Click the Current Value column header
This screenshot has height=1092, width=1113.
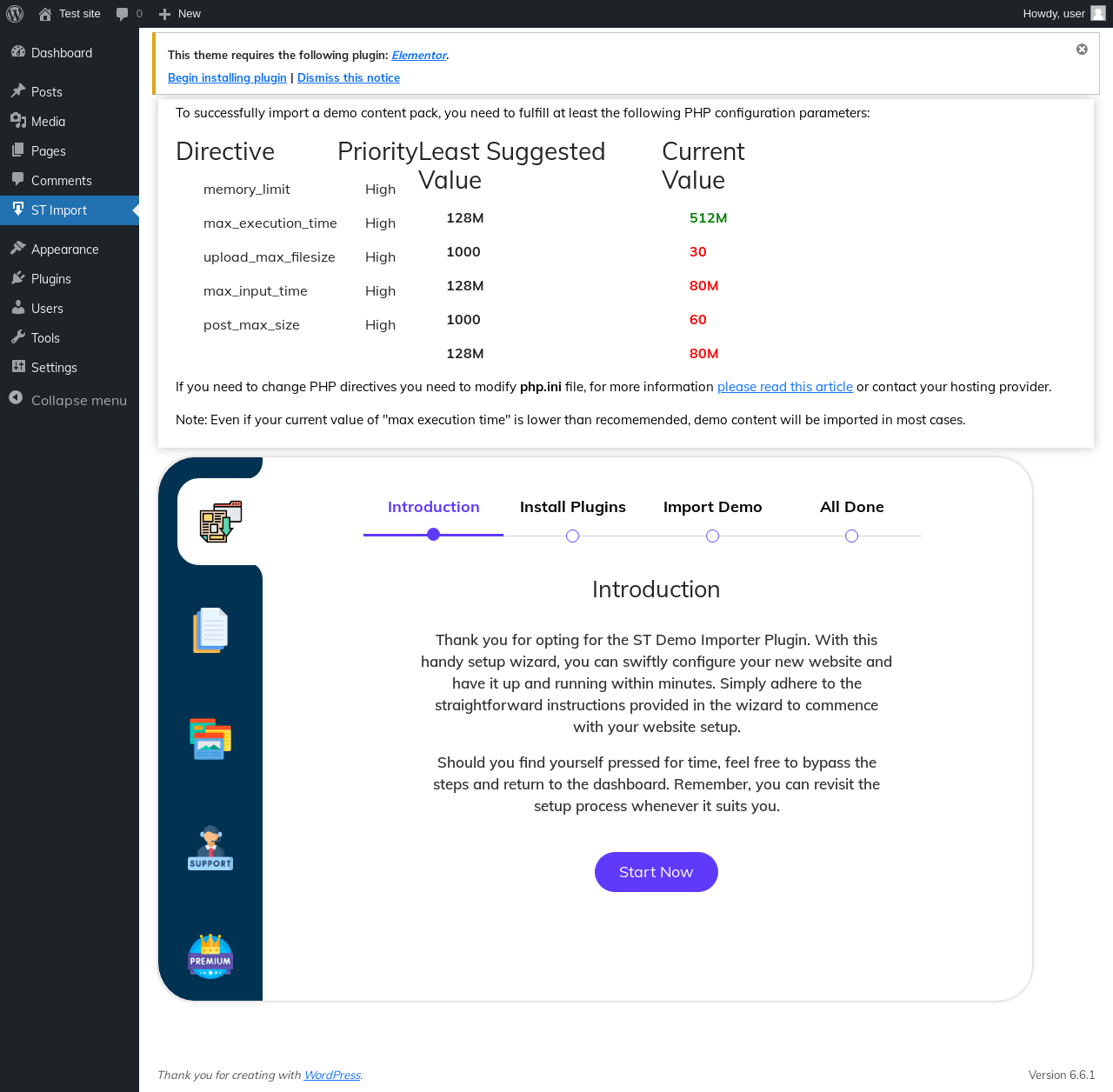(x=703, y=166)
